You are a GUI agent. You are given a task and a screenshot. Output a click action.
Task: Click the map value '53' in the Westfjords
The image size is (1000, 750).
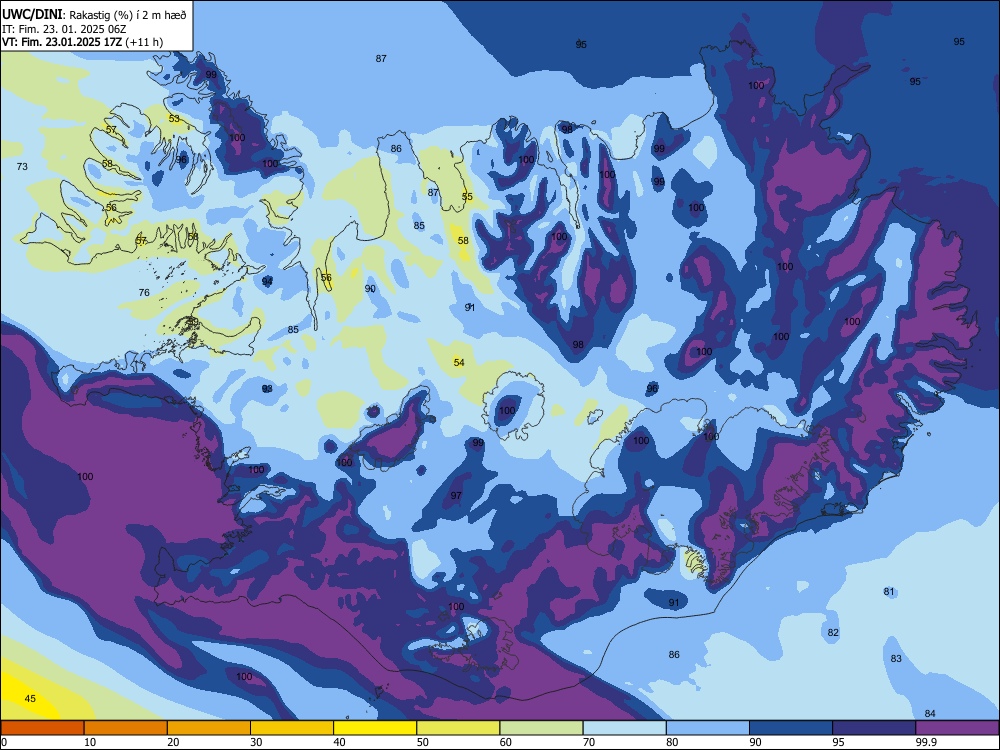pyautogui.click(x=174, y=119)
